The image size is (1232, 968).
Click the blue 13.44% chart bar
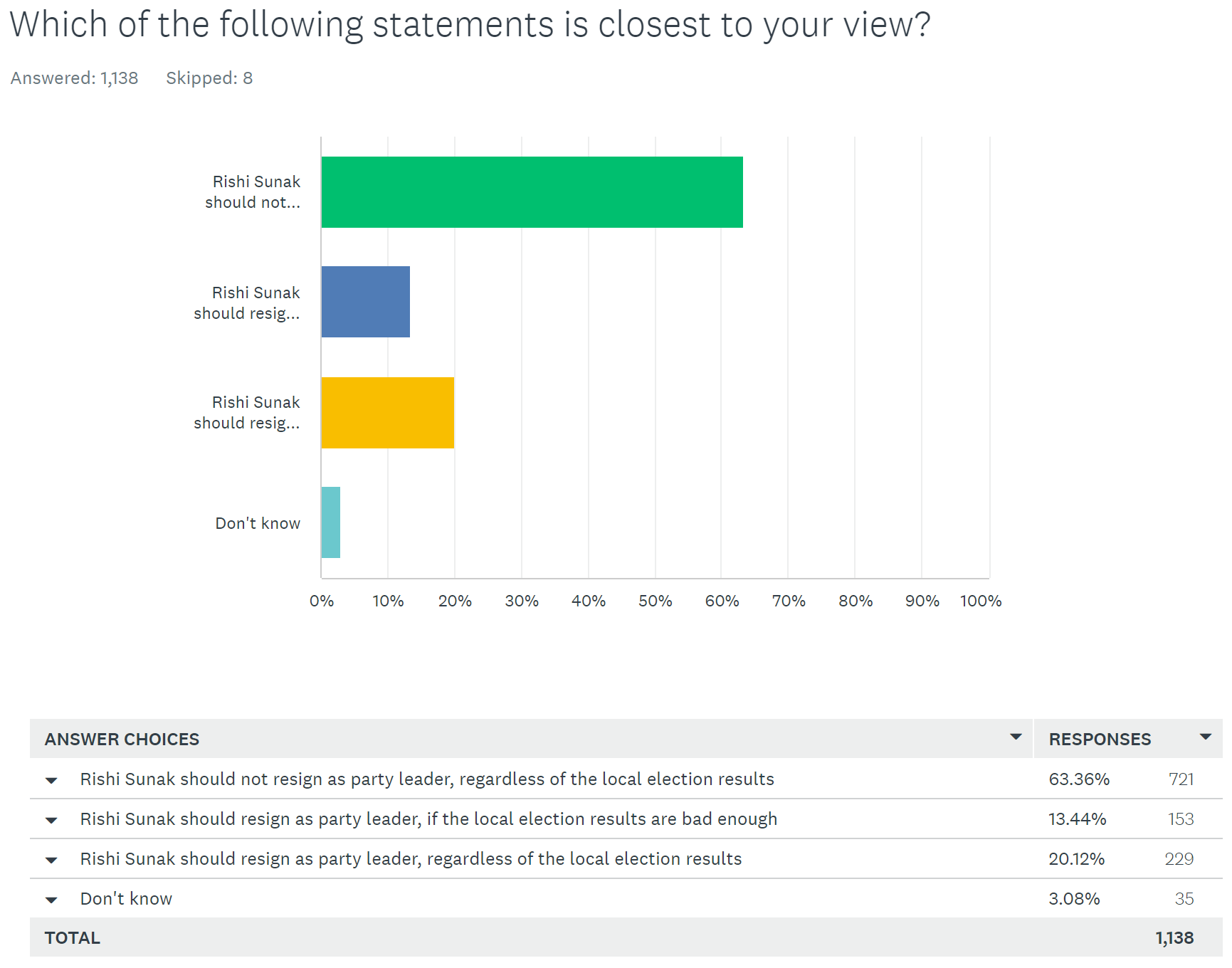coord(365,302)
